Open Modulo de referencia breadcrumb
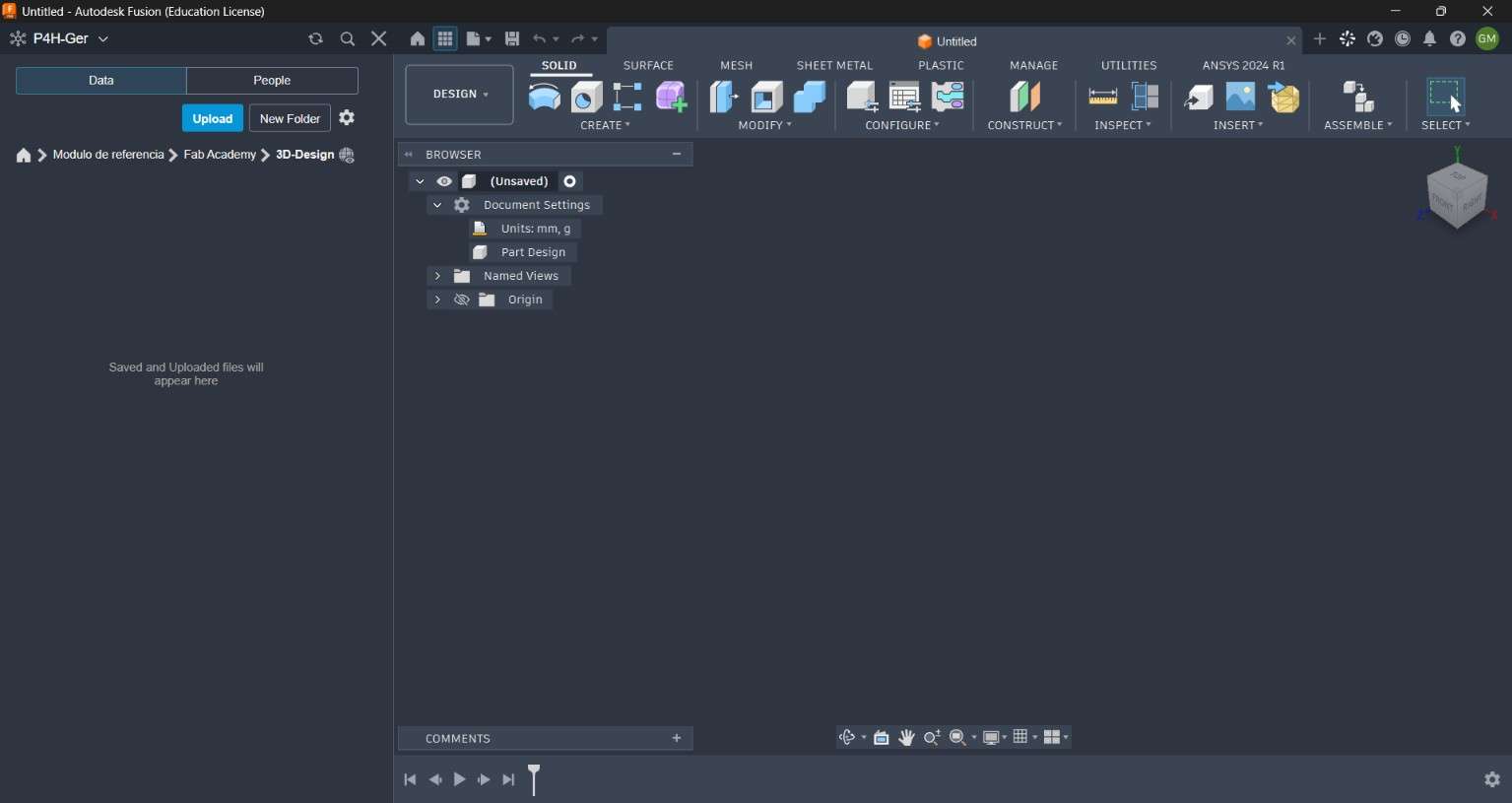The image size is (1512, 803). [x=108, y=155]
